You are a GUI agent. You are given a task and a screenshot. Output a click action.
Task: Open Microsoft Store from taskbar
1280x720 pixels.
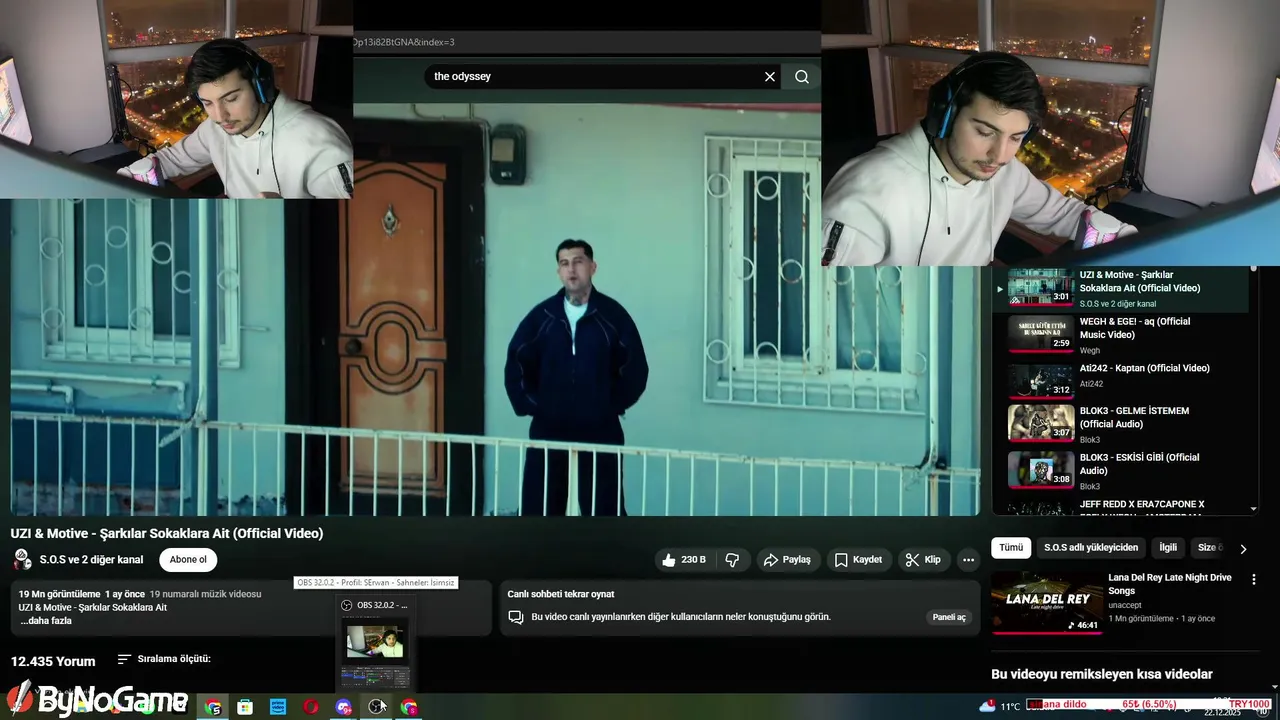tap(245, 707)
